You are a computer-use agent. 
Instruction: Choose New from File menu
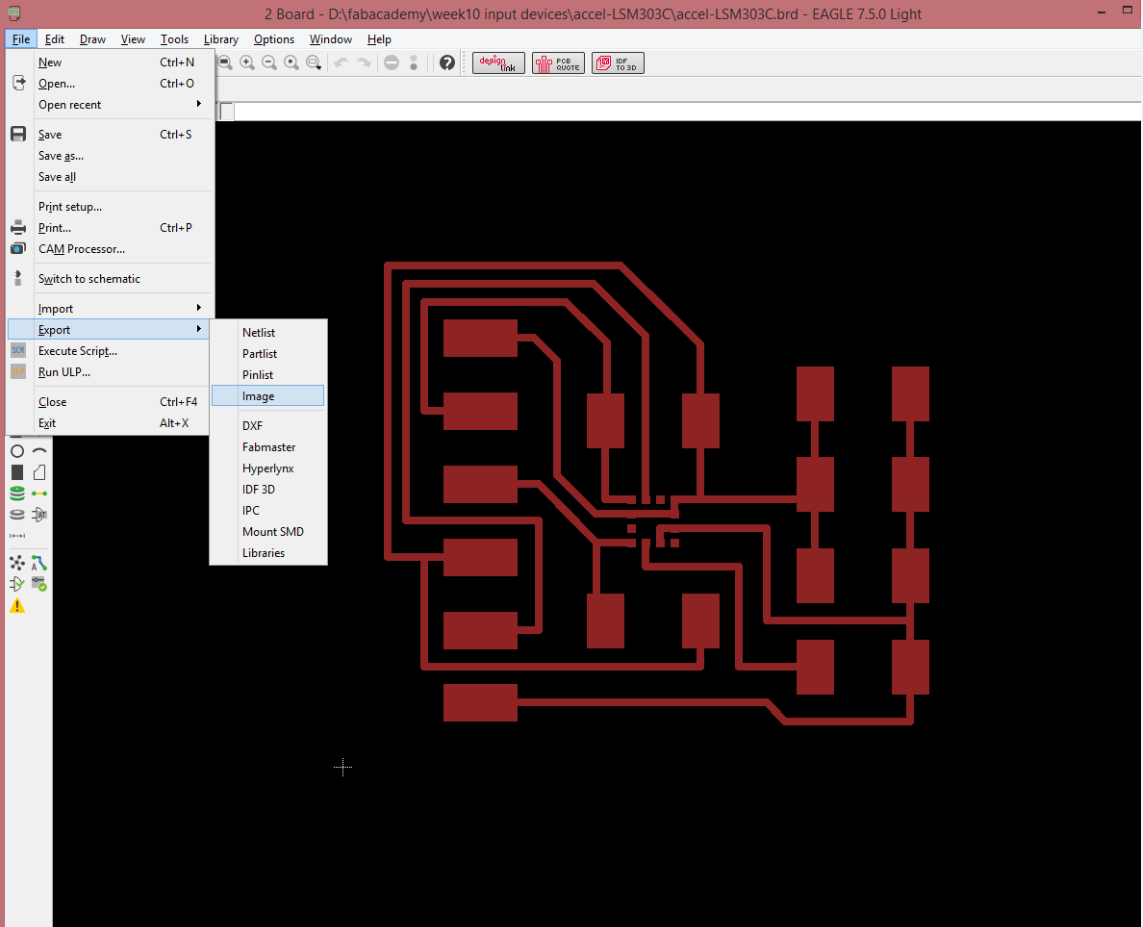click(x=111, y=63)
